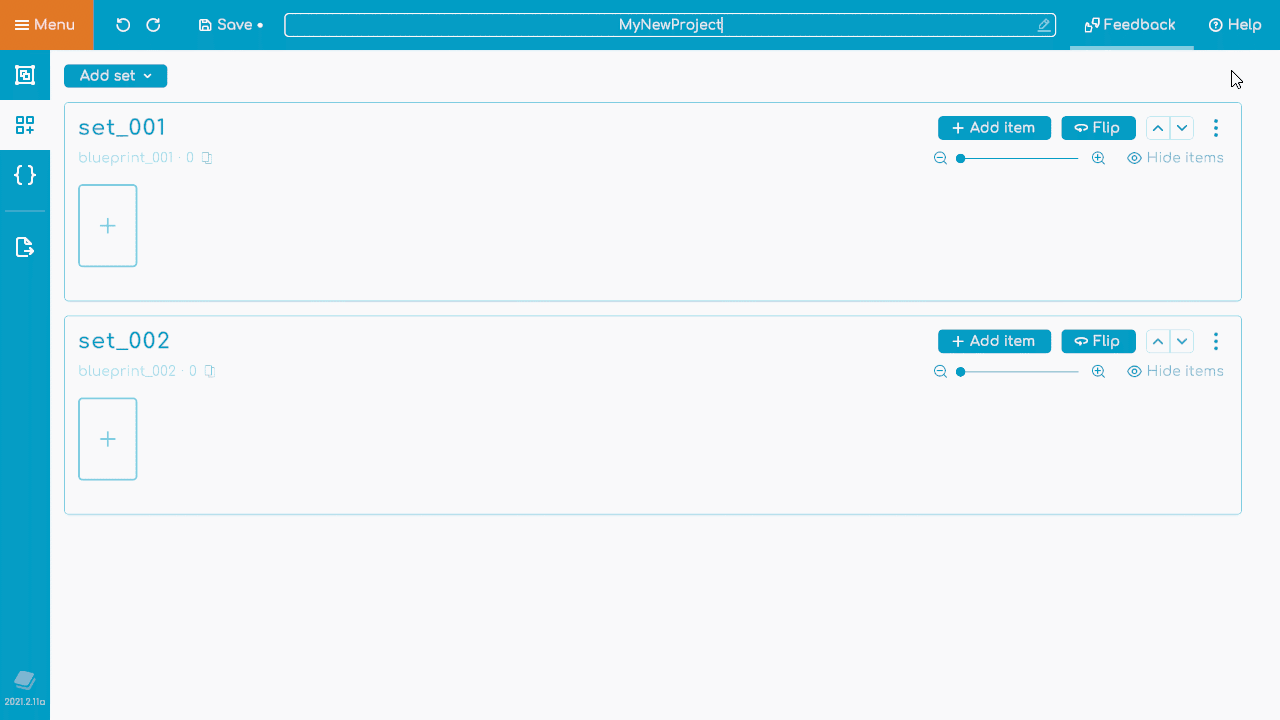Open the data braces panel in sidebar

coord(25,175)
